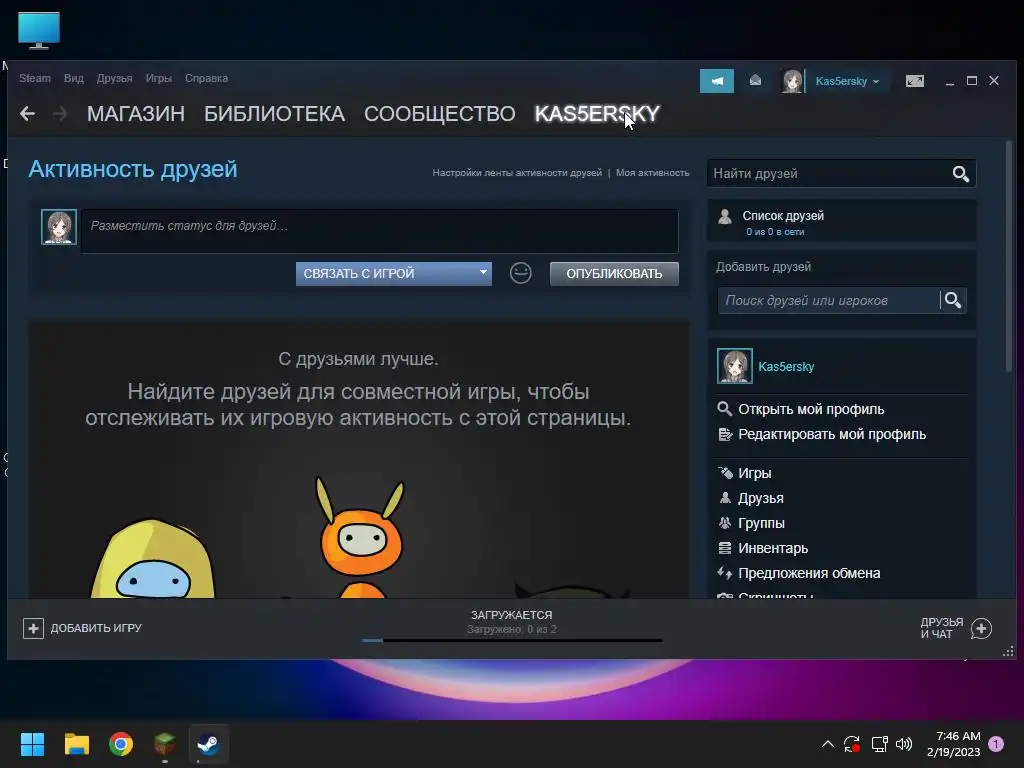The image size is (1024, 768).
Task: Open the Steam inbox envelope icon
Action: (x=755, y=80)
